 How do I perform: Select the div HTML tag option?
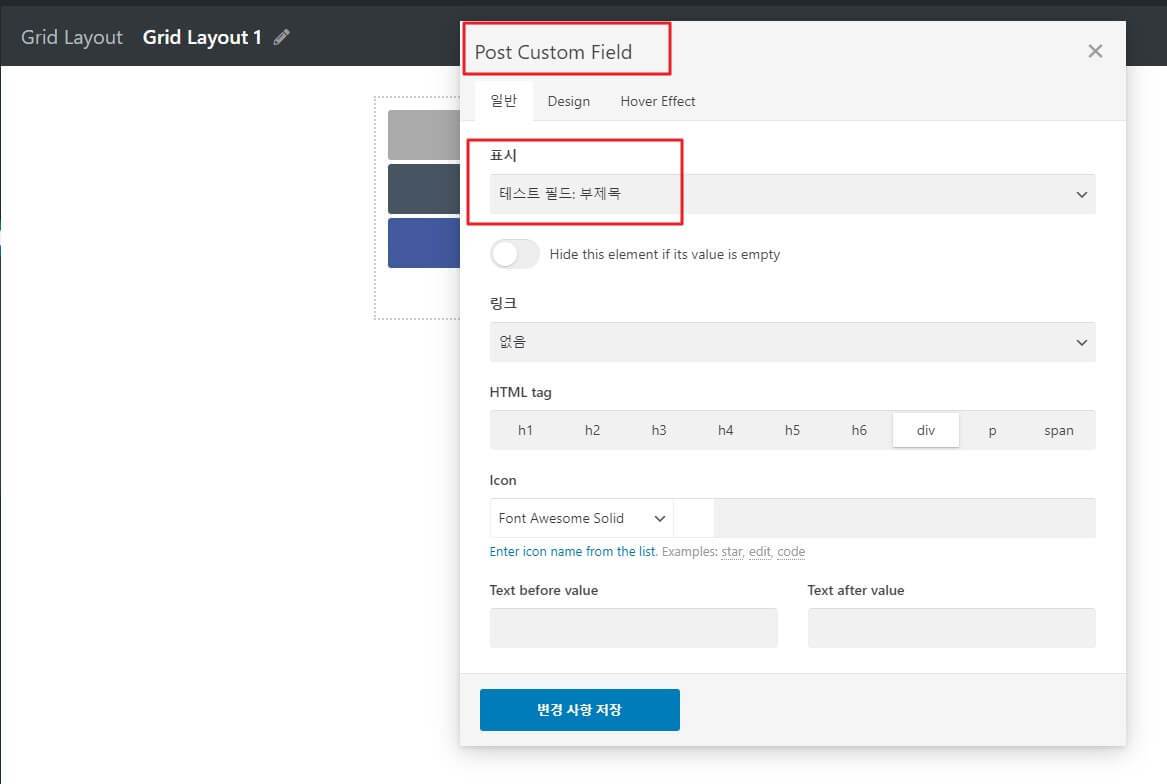click(926, 430)
